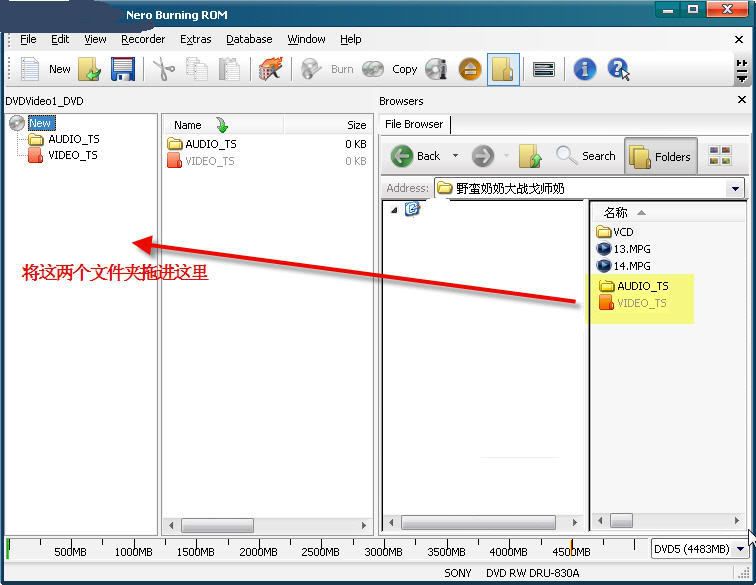This screenshot has height=585, width=756.
Task: Click the context Help question mark icon
Action: click(619, 69)
